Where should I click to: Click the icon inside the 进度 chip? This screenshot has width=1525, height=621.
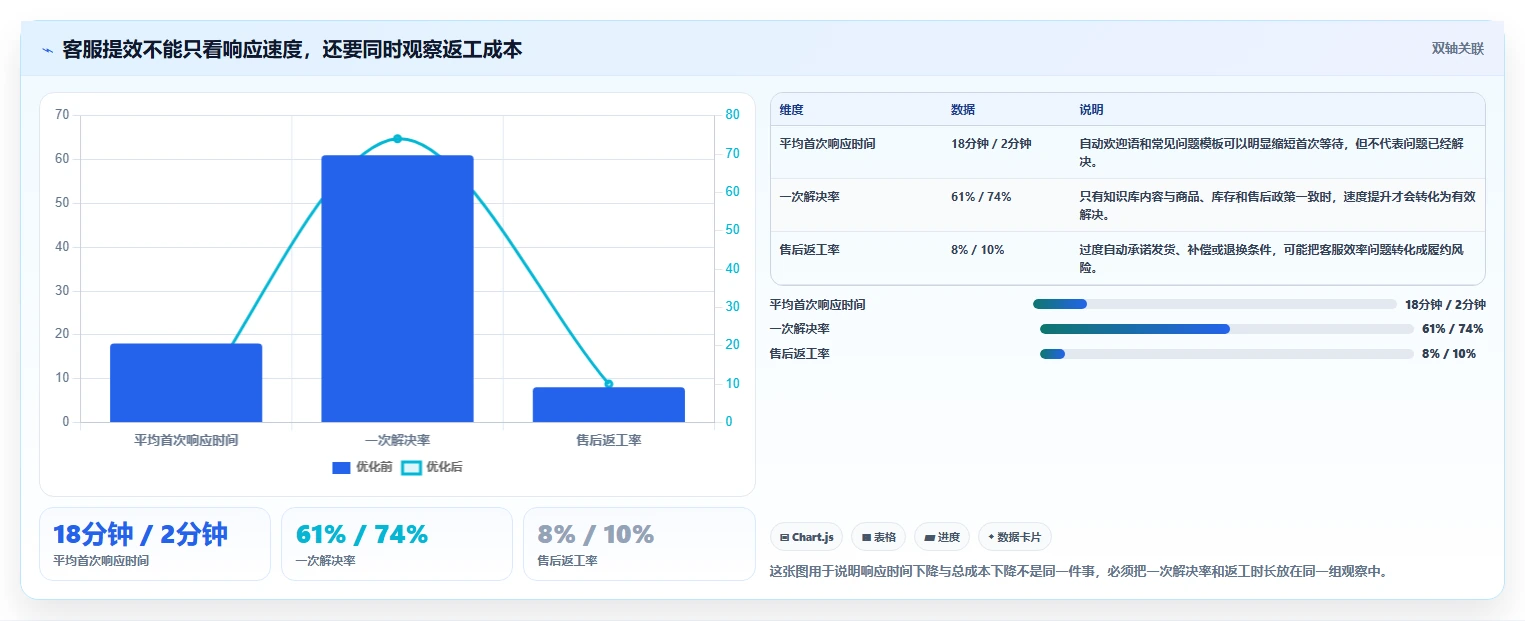[x=929, y=538]
